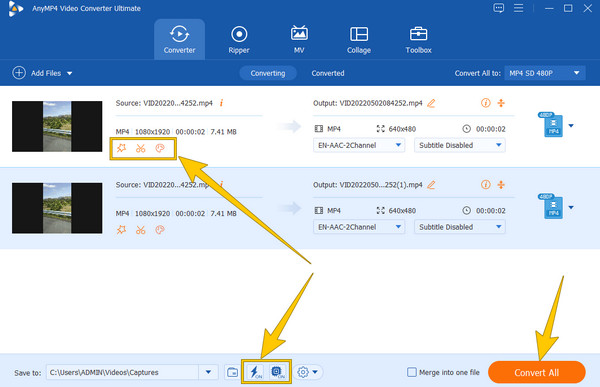Open Subtitle Disabled dropdown for first video
This screenshot has width=600, height=387.
(x=460, y=145)
